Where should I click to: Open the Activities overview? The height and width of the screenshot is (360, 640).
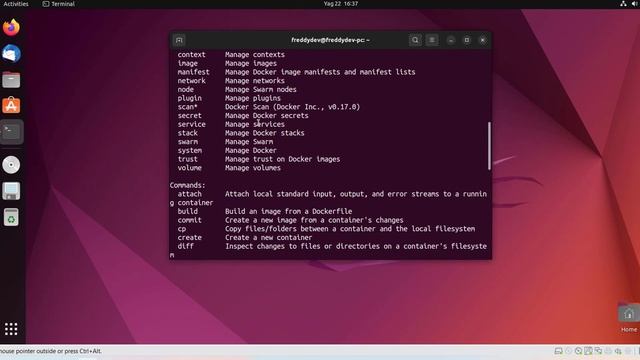tap(16, 4)
